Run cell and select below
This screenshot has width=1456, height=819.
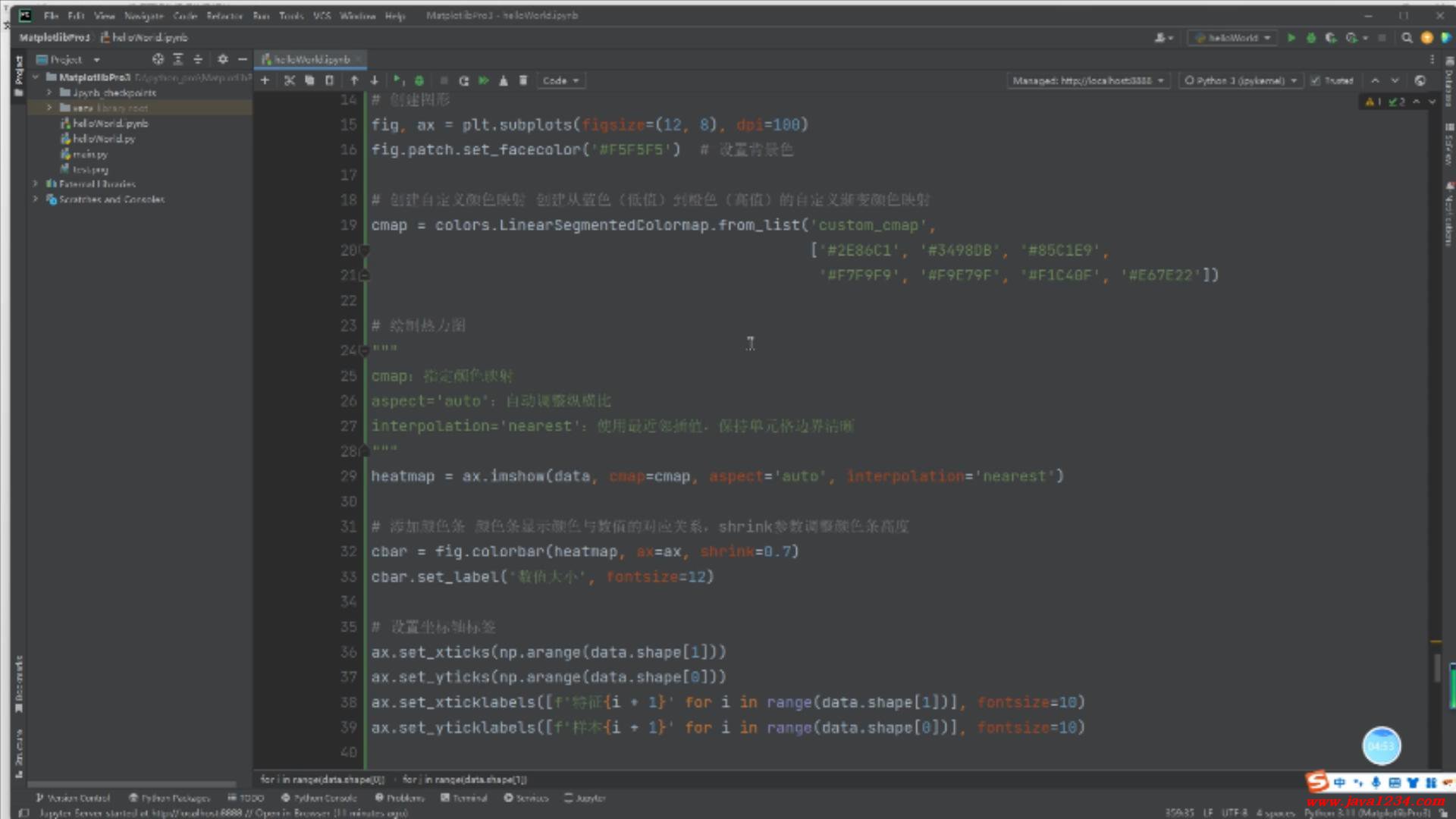coord(398,80)
